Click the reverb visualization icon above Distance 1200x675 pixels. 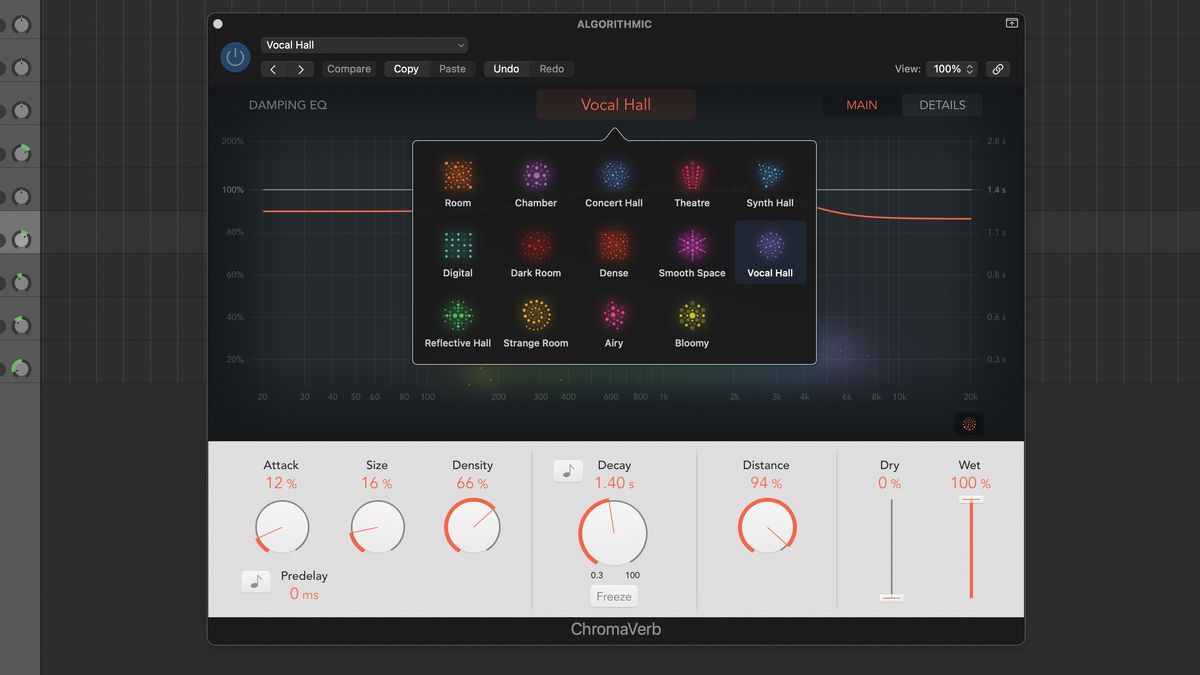968,423
